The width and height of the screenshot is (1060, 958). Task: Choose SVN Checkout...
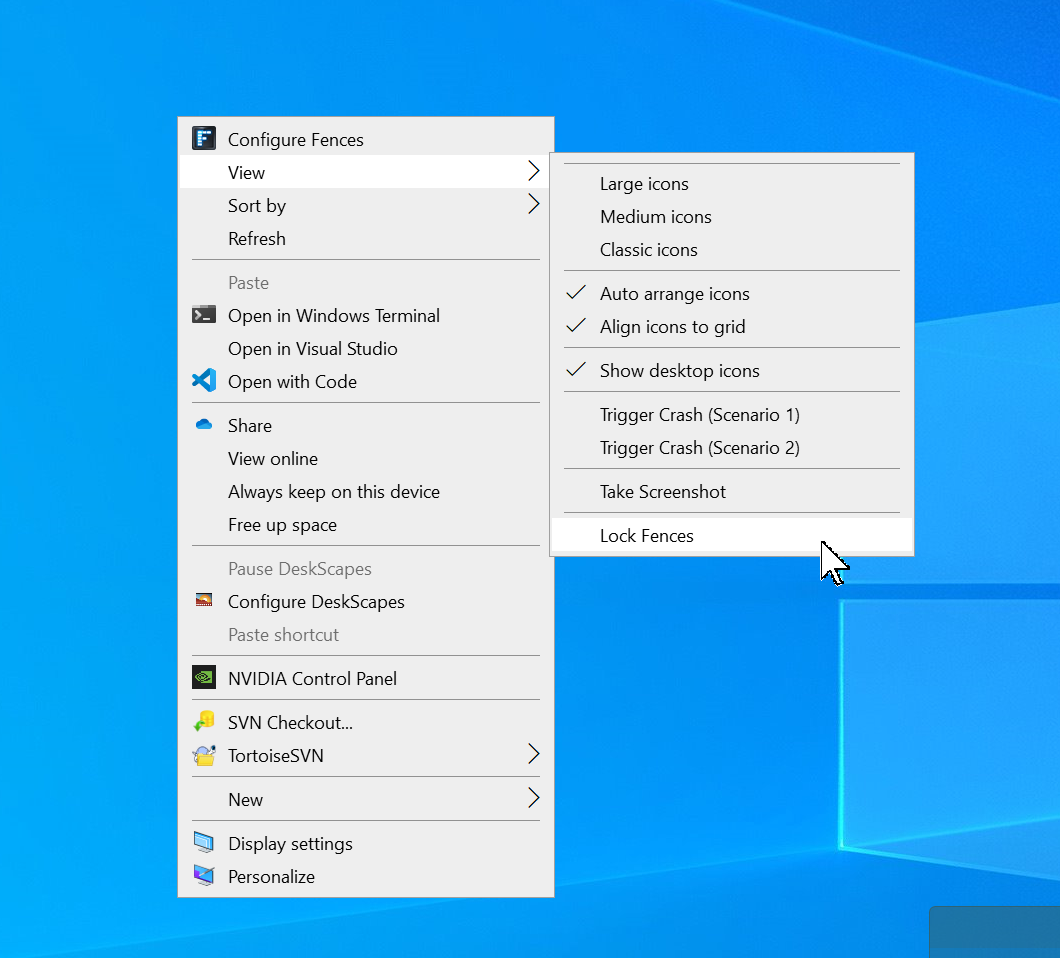(x=366, y=722)
